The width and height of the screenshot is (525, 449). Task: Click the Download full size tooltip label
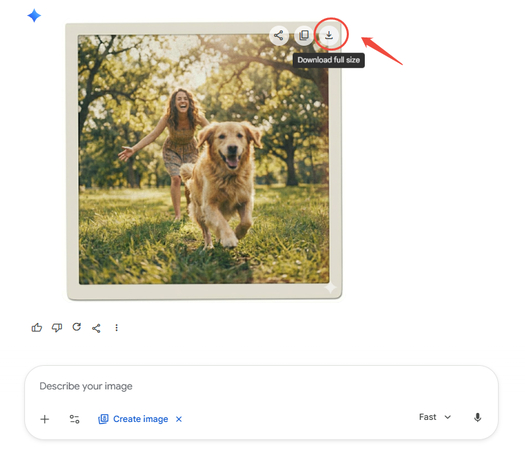tap(329, 60)
